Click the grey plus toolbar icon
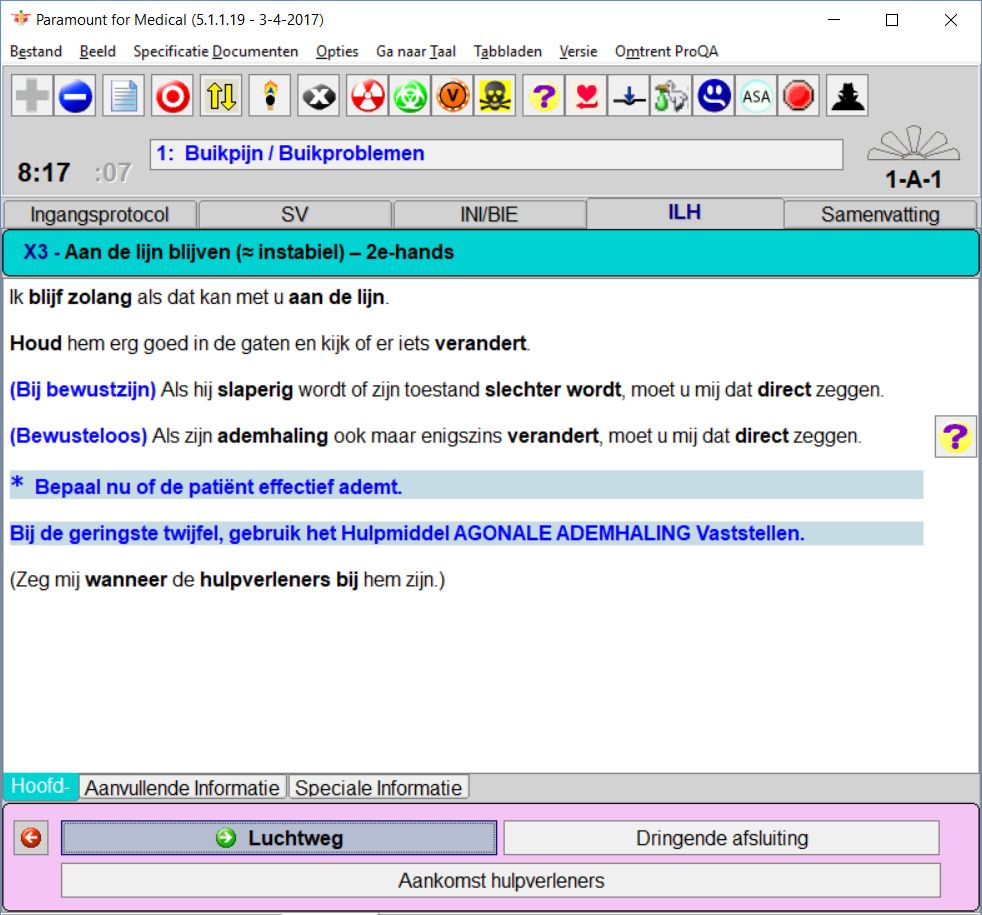Image resolution: width=982 pixels, height=915 pixels. click(x=32, y=96)
